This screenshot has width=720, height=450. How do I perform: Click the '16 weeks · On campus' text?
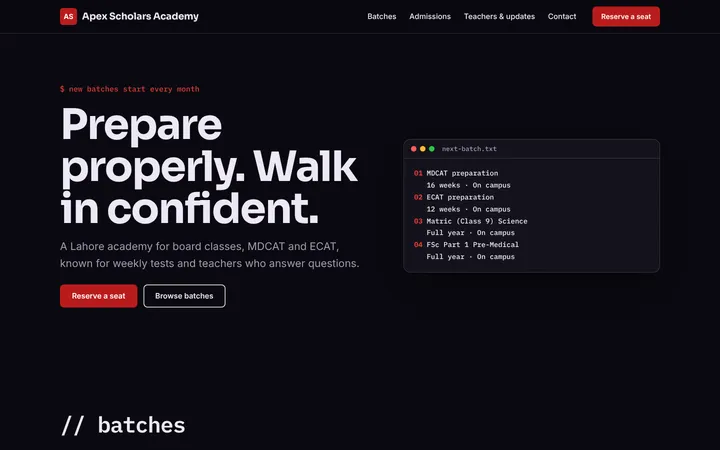click(x=468, y=185)
